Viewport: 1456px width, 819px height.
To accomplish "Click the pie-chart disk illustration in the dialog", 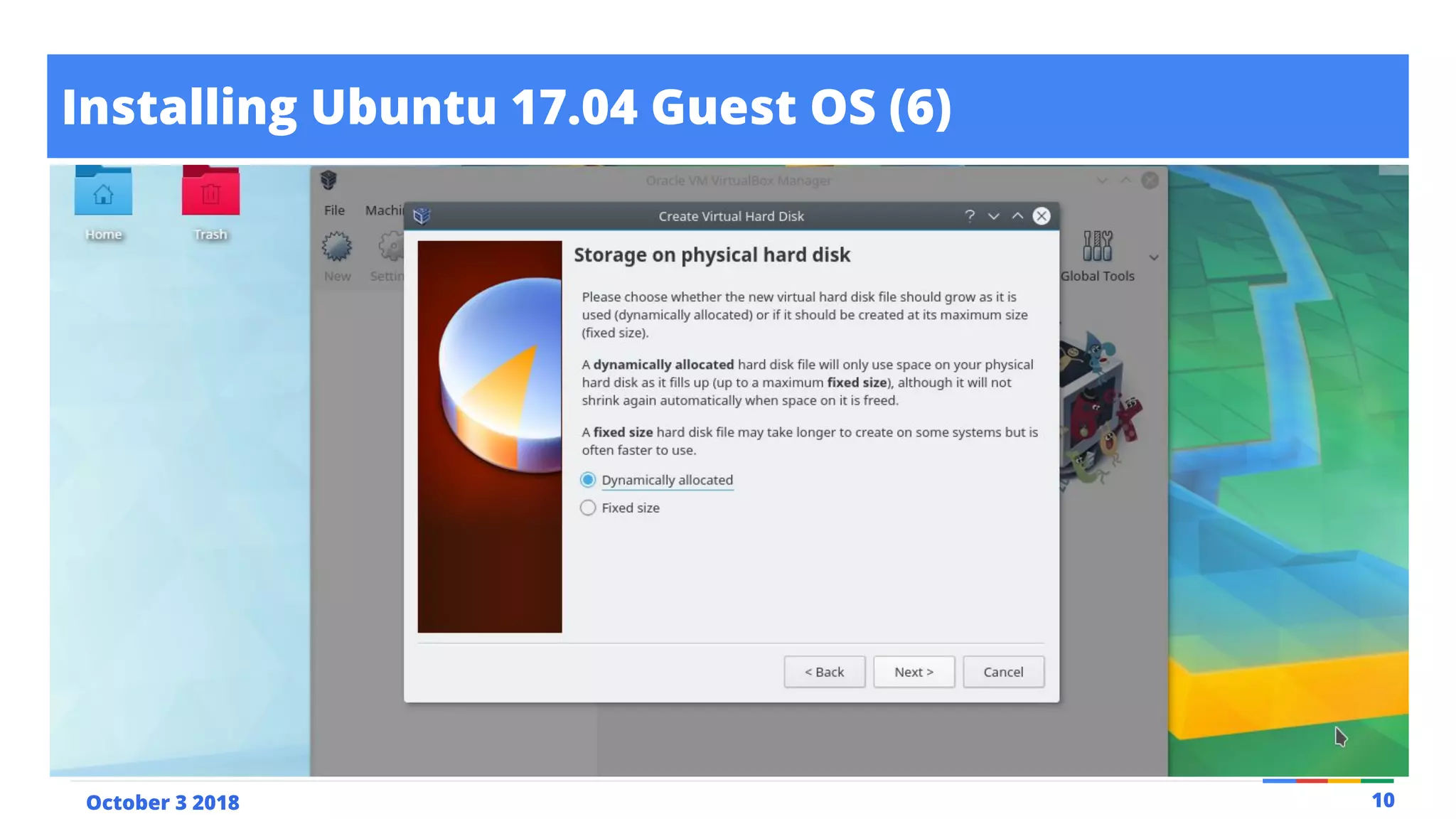I will point(490,437).
